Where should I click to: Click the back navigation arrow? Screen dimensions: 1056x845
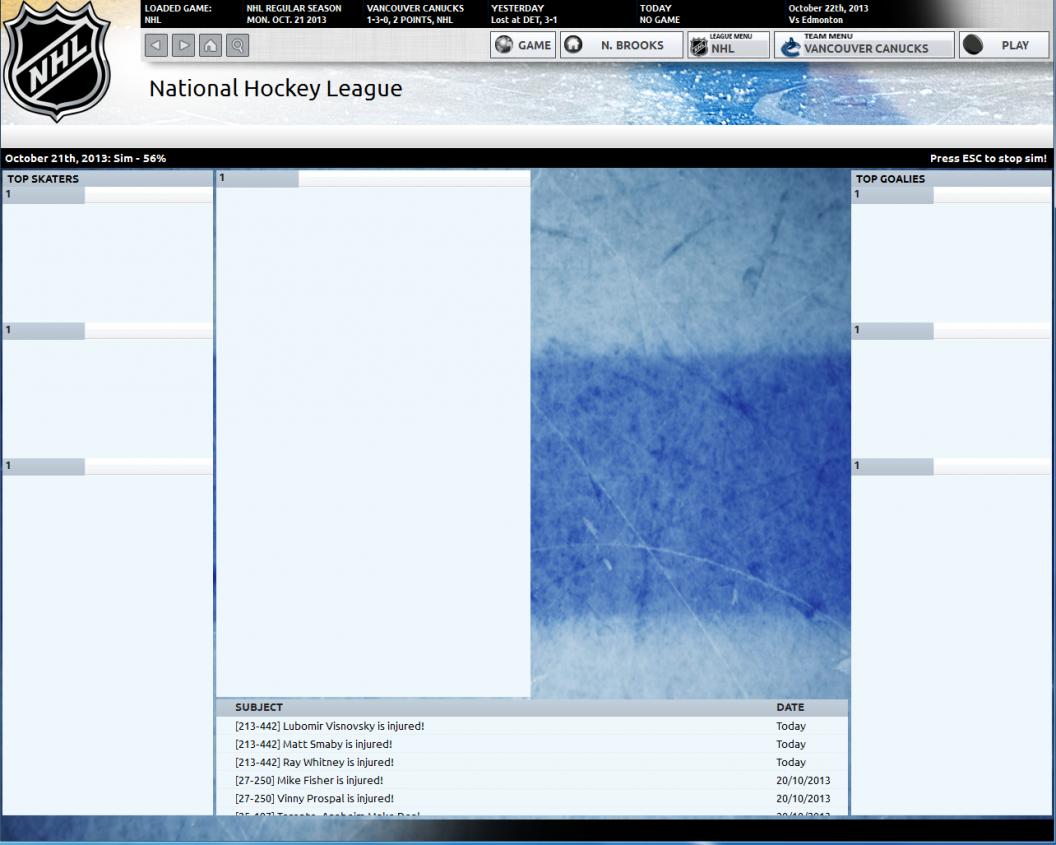[156, 45]
